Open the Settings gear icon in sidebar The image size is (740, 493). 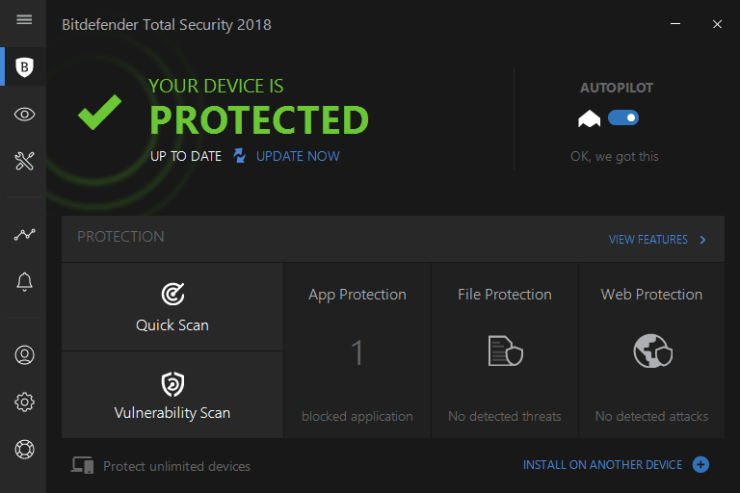coord(25,402)
